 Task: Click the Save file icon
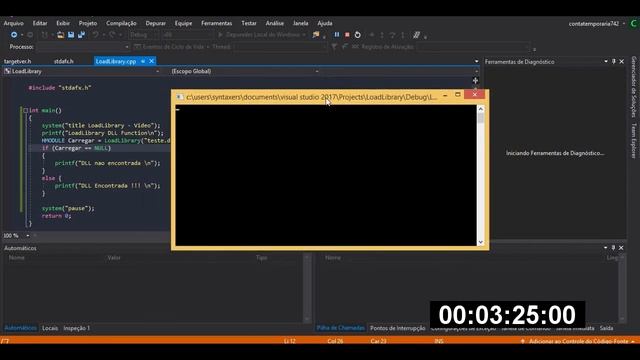point(71,35)
